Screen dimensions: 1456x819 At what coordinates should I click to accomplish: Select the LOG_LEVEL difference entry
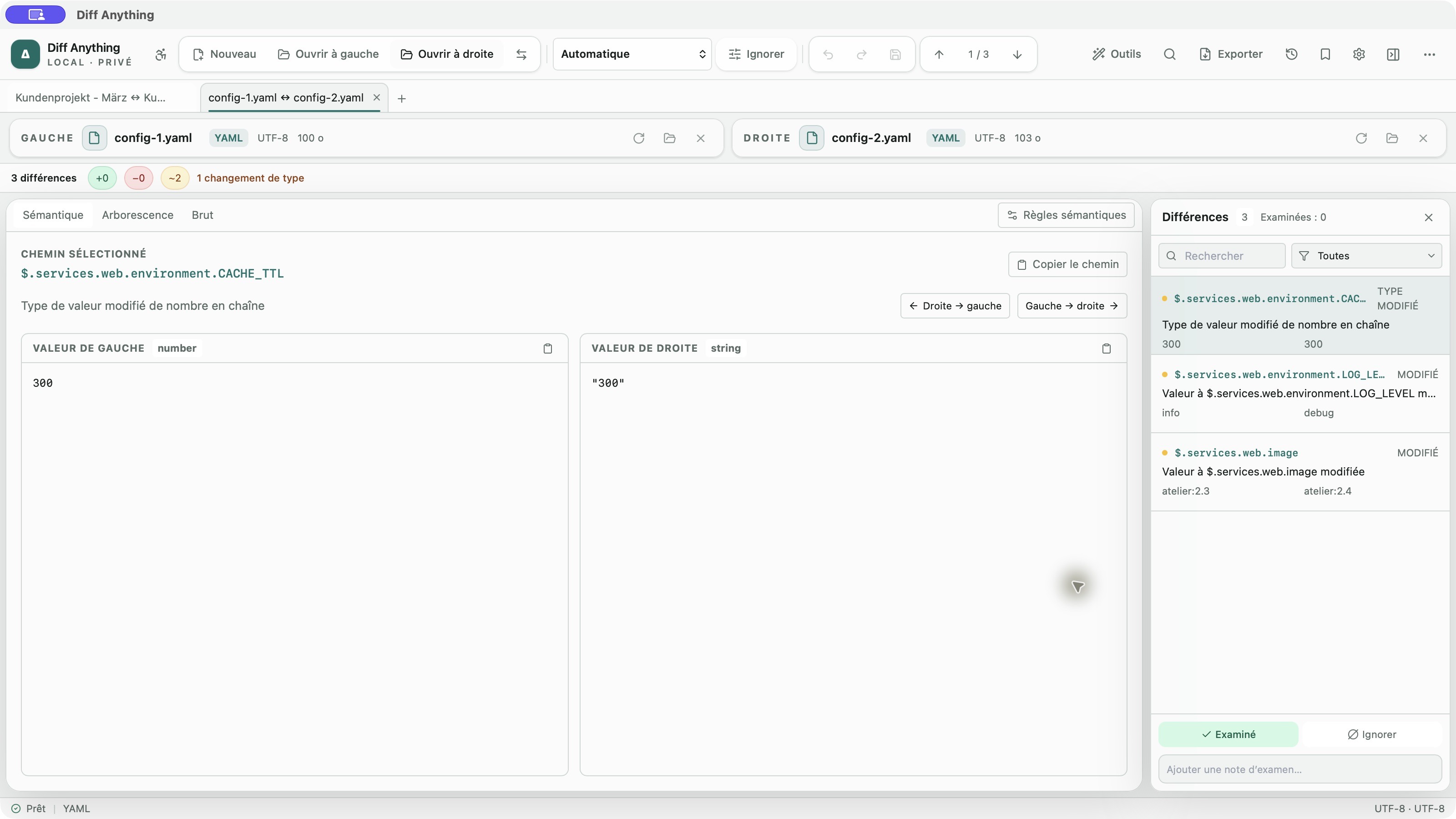pyautogui.click(x=1300, y=394)
